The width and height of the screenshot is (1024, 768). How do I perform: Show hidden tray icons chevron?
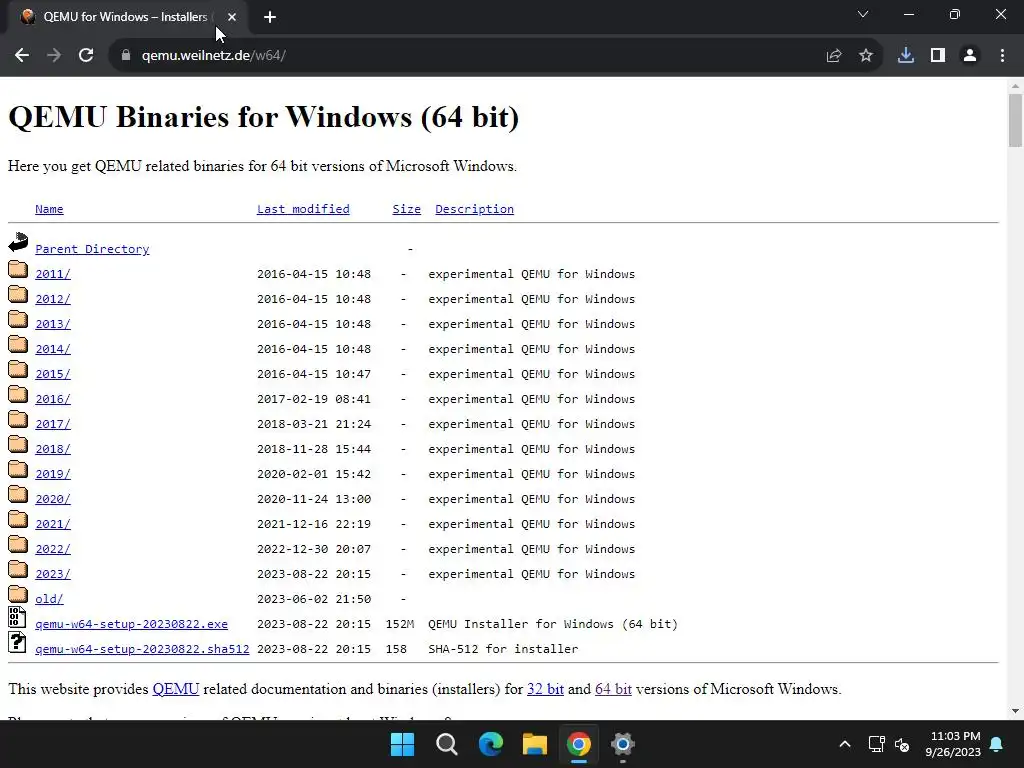point(844,744)
